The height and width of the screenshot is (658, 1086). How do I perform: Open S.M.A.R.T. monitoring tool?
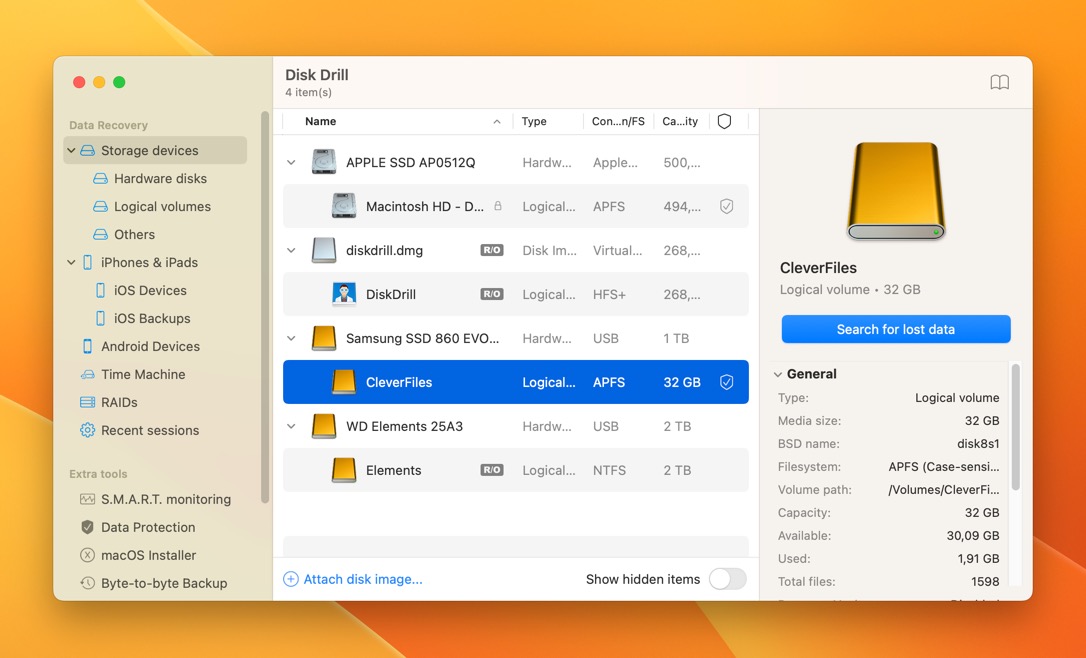click(166, 499)
